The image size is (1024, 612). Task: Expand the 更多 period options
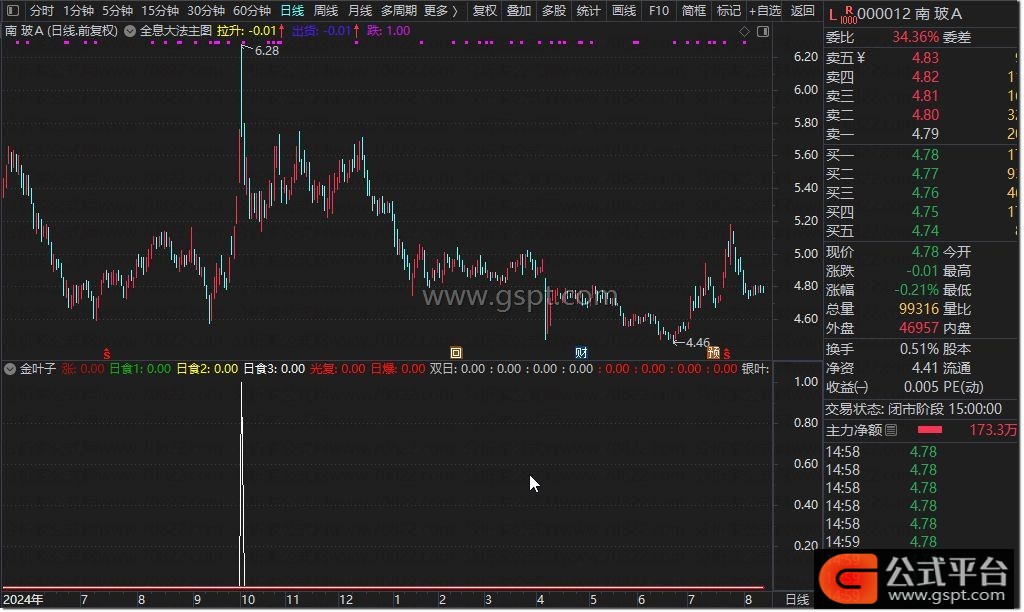pyautogui.click(x=441, y=10)
